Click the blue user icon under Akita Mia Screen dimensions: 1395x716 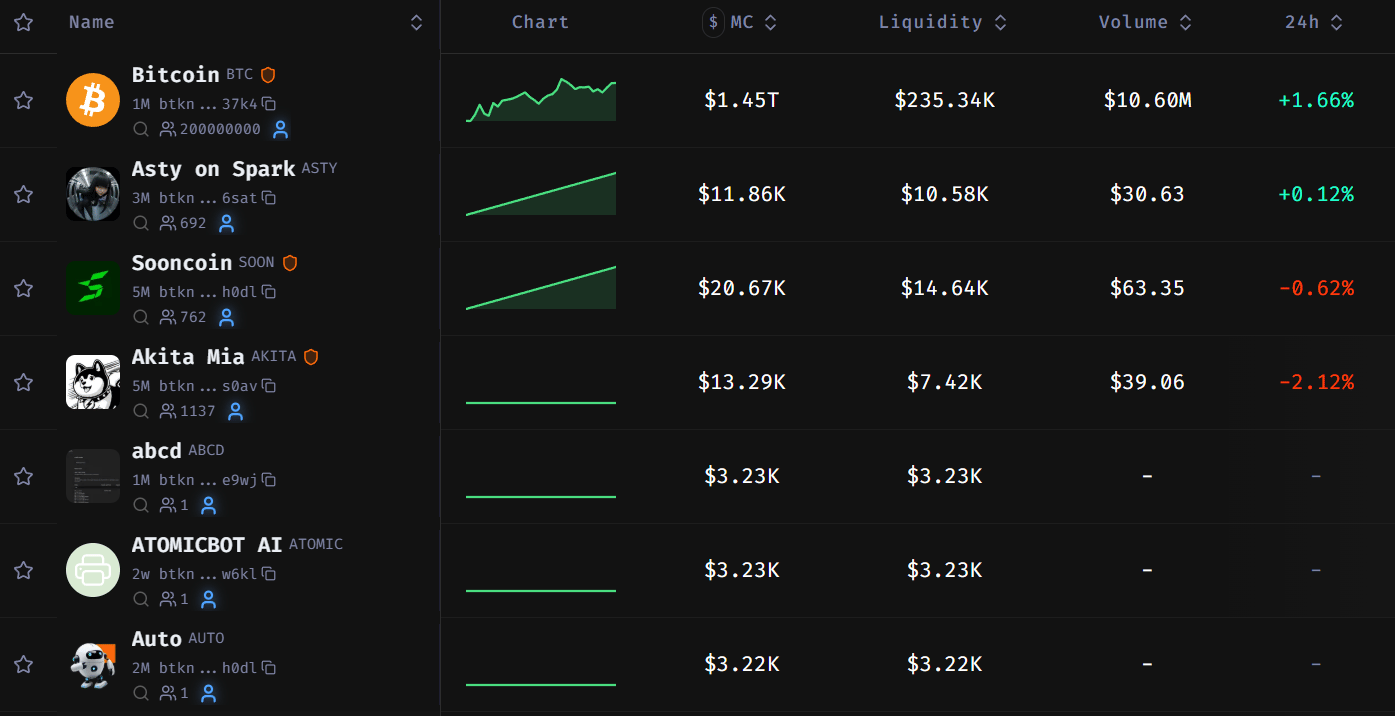235,411
